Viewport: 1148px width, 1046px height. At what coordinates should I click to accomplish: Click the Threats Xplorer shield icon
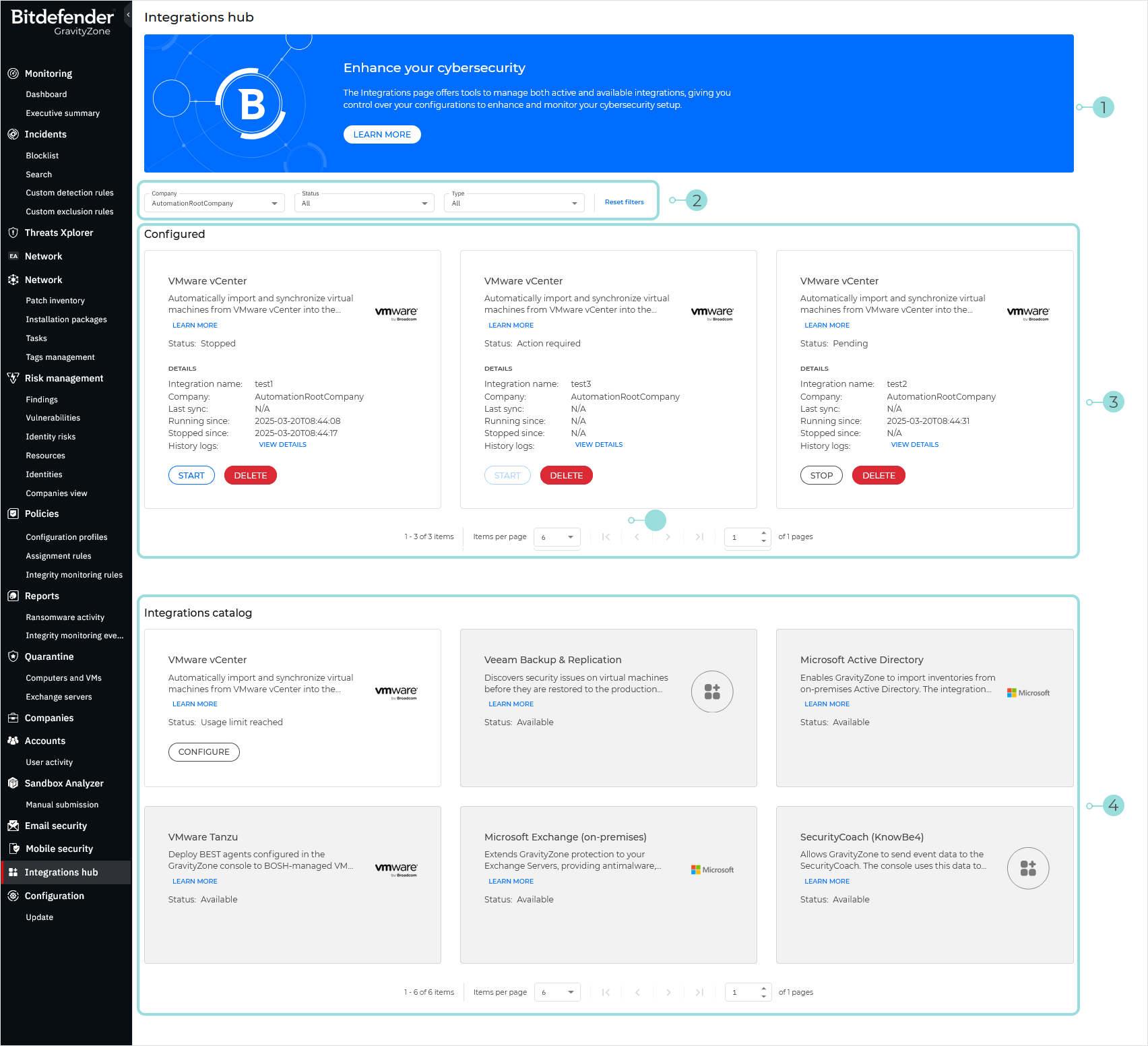(x=13, y=233)
